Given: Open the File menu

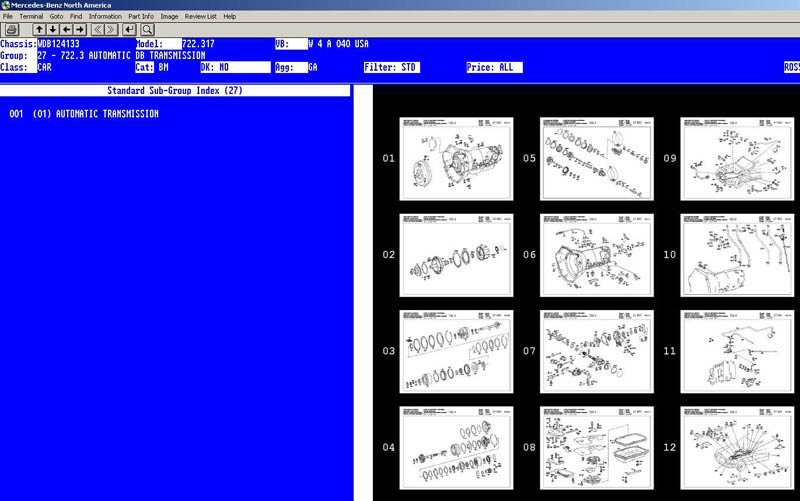Looking at the screenshot, I should pos(8,17).
